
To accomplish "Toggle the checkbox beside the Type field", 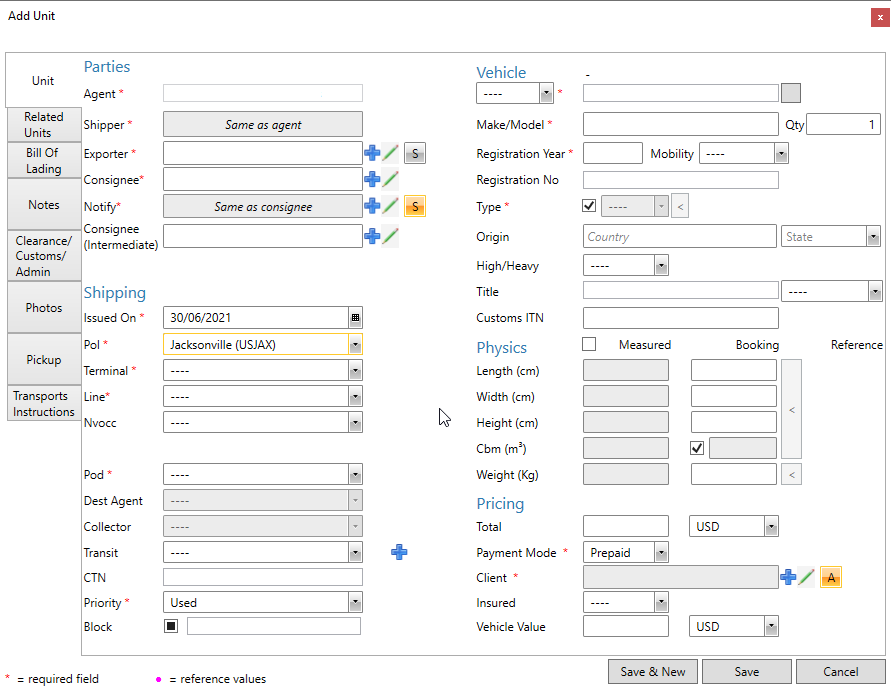I will [591, 206].
